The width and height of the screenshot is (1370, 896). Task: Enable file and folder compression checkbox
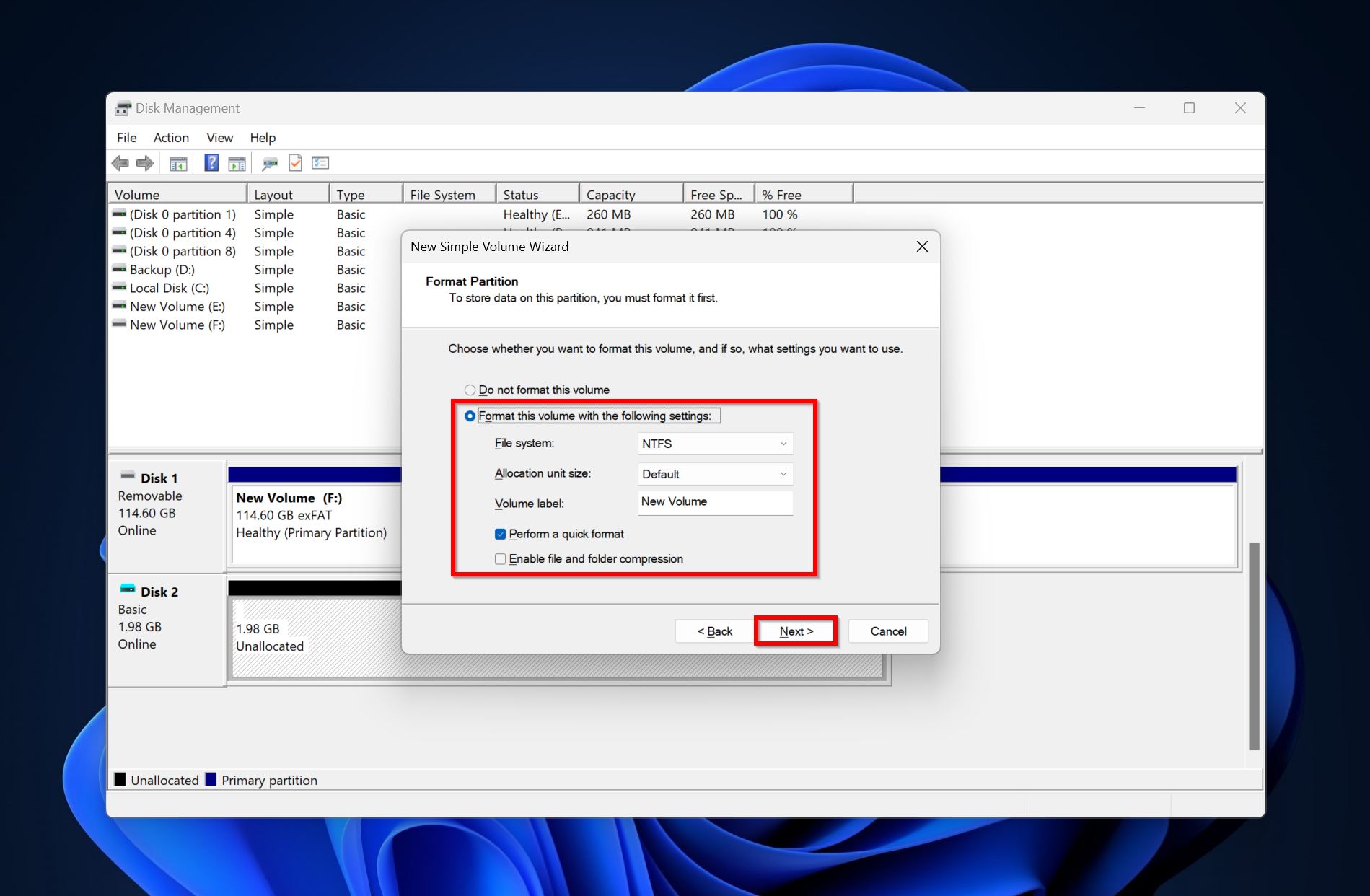pos(500,559)
